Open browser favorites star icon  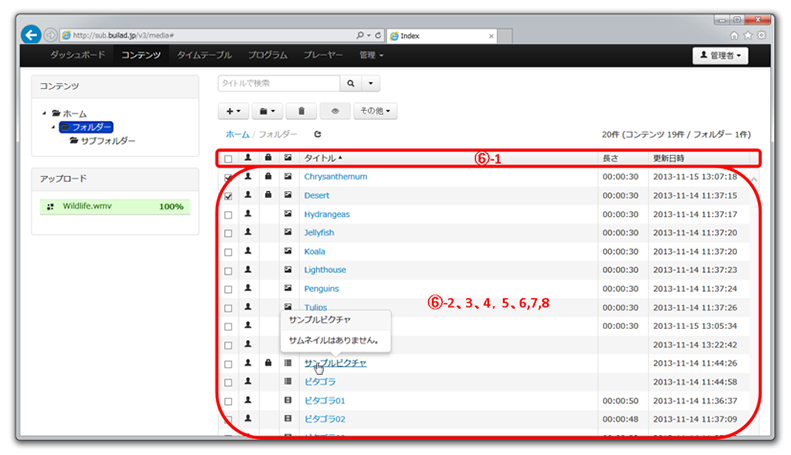(x=748, y=35)
